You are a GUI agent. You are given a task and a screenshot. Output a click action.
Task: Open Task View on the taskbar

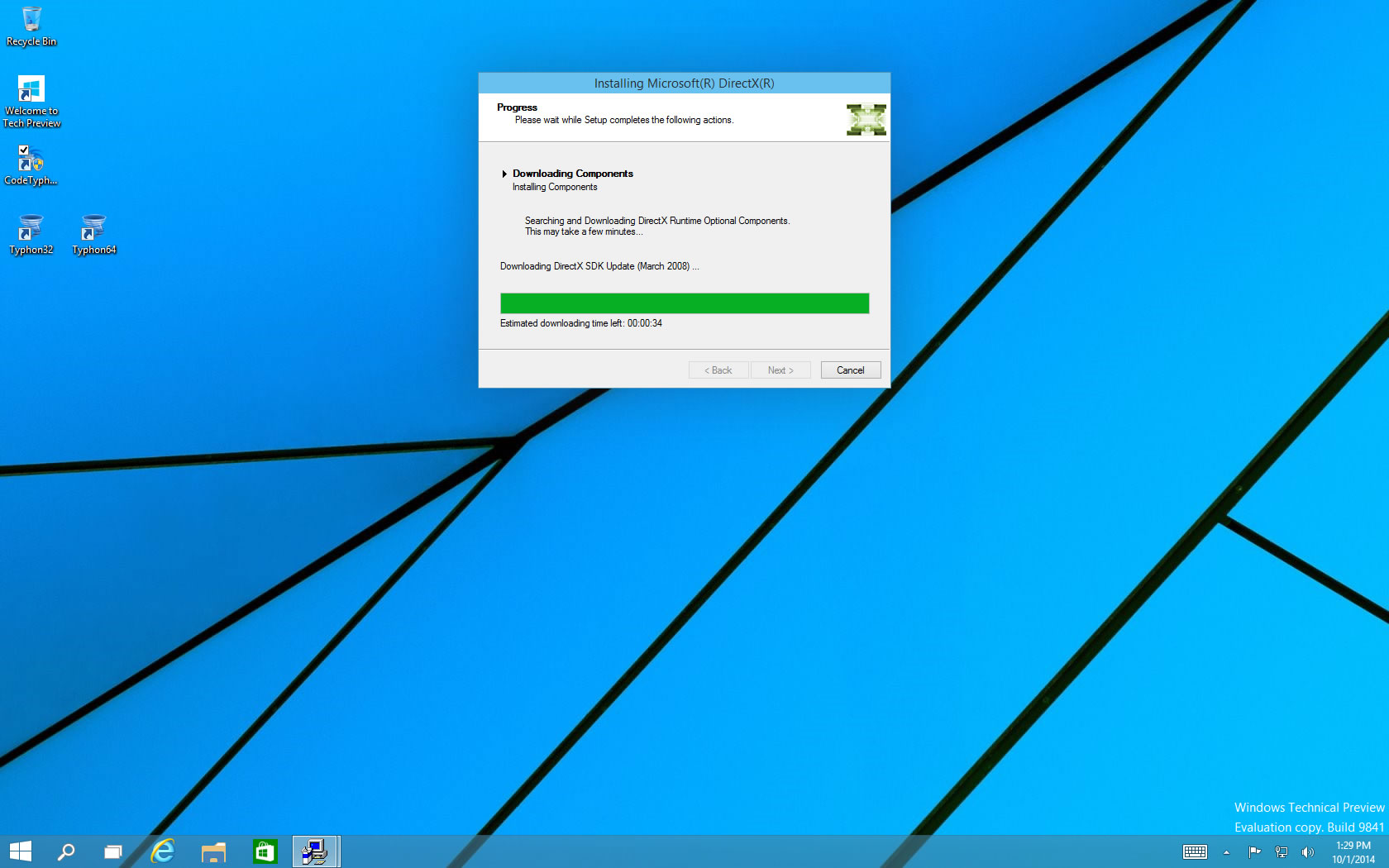pos(113,851)
